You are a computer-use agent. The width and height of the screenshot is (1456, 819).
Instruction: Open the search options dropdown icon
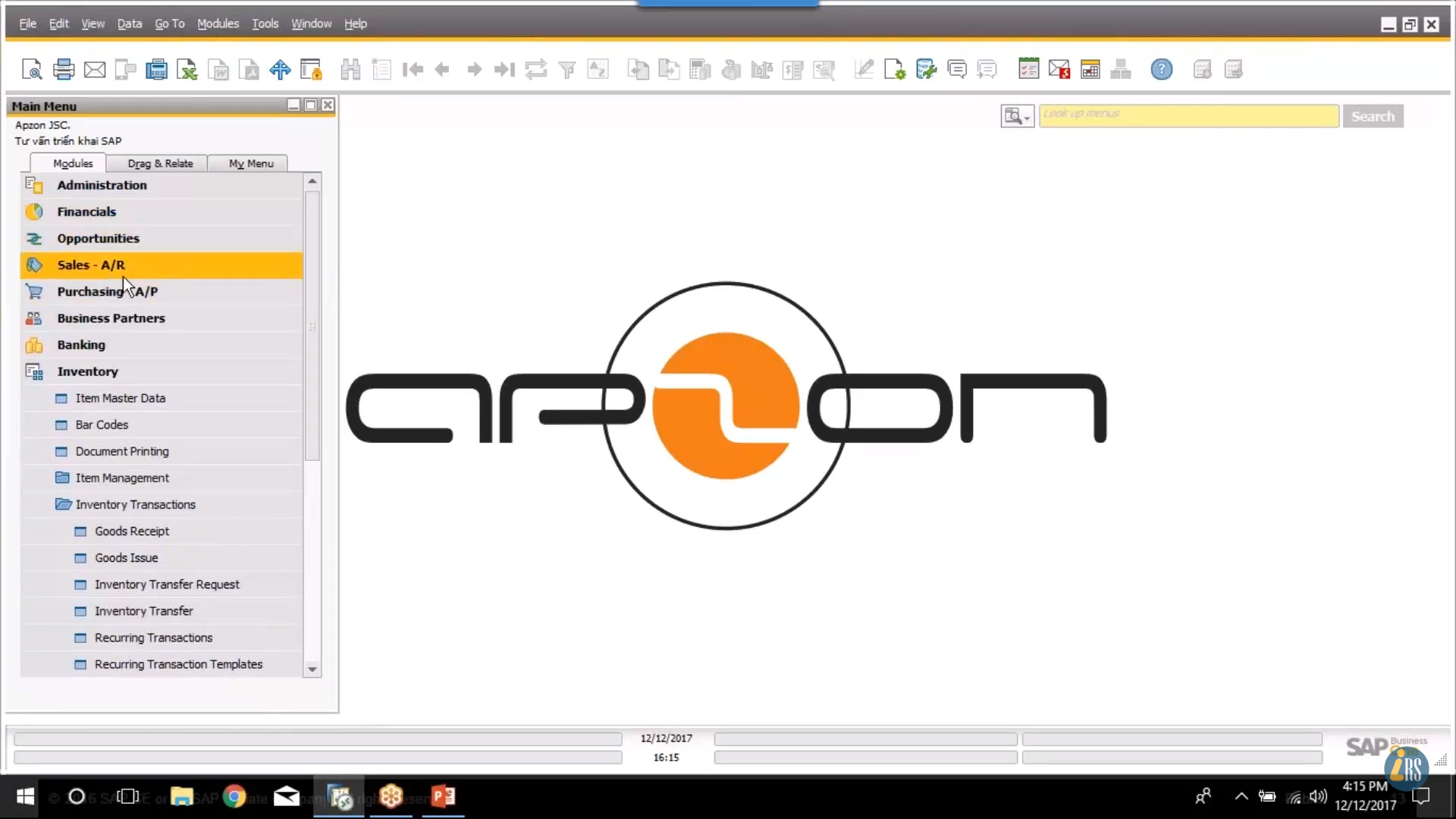[1017, 116]
